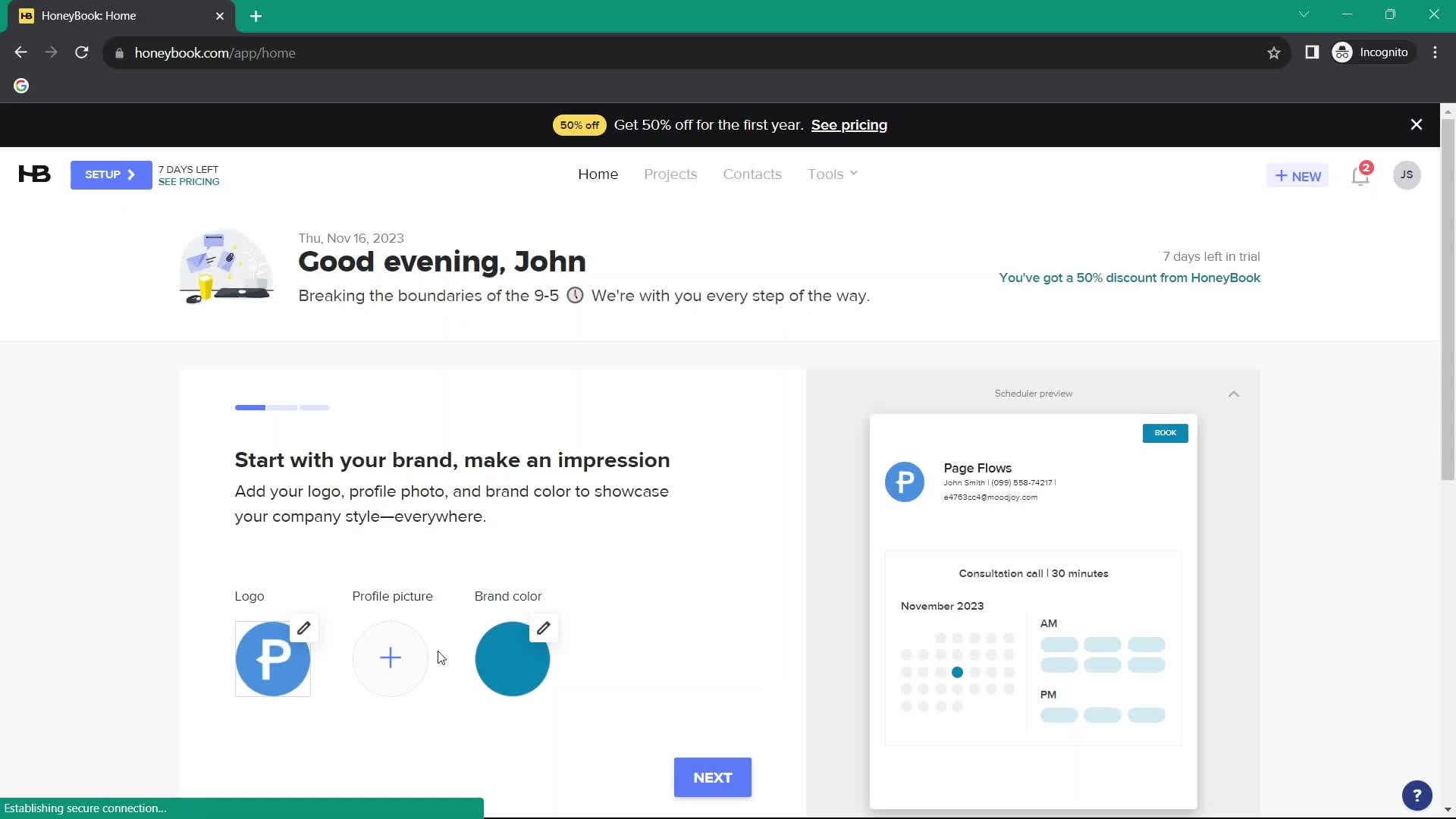Go back in browser history
Screen dimensions: 1456x819
tap(20, 52)
